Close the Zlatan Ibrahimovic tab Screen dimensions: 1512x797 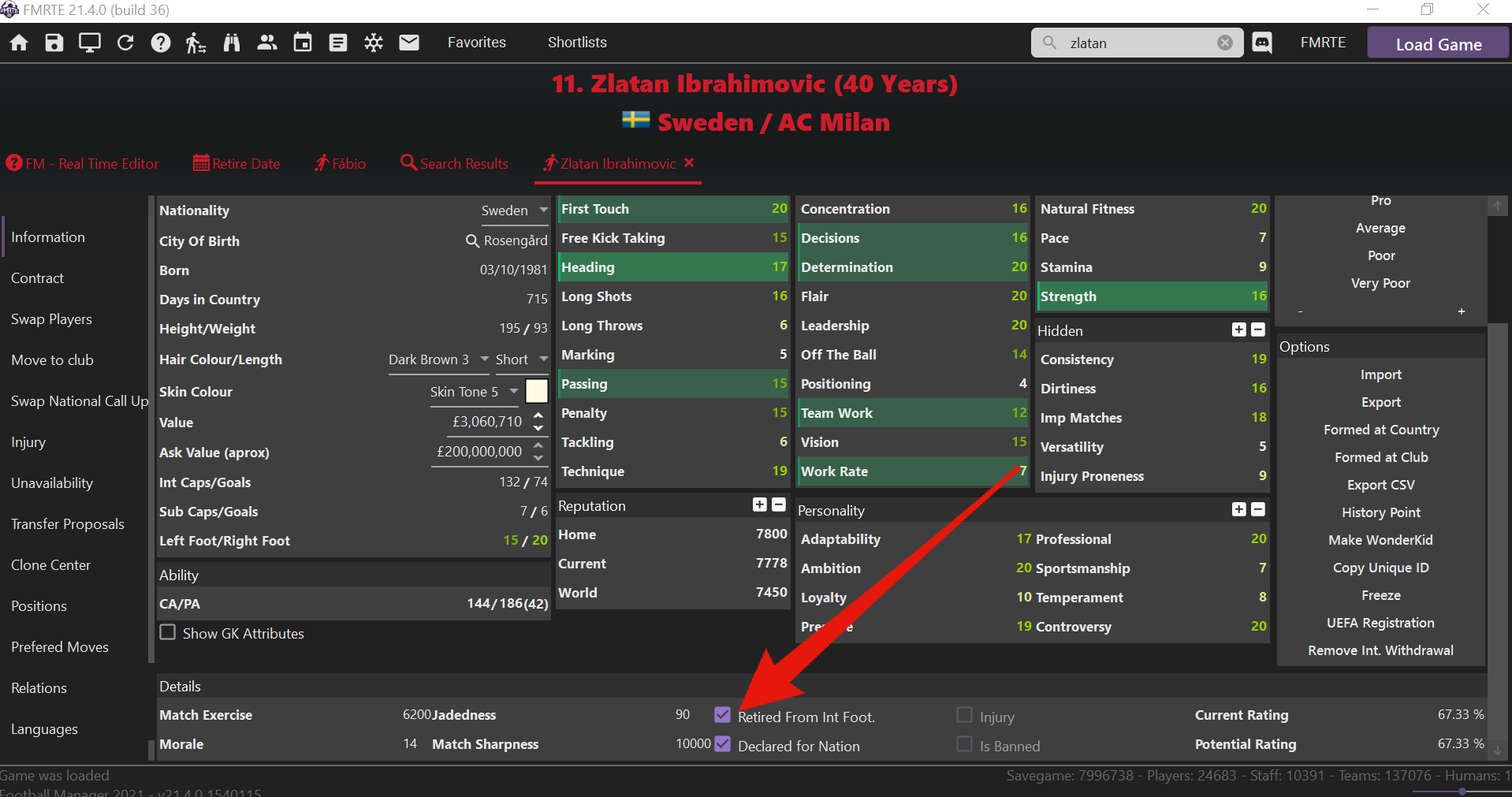(689, 162)
